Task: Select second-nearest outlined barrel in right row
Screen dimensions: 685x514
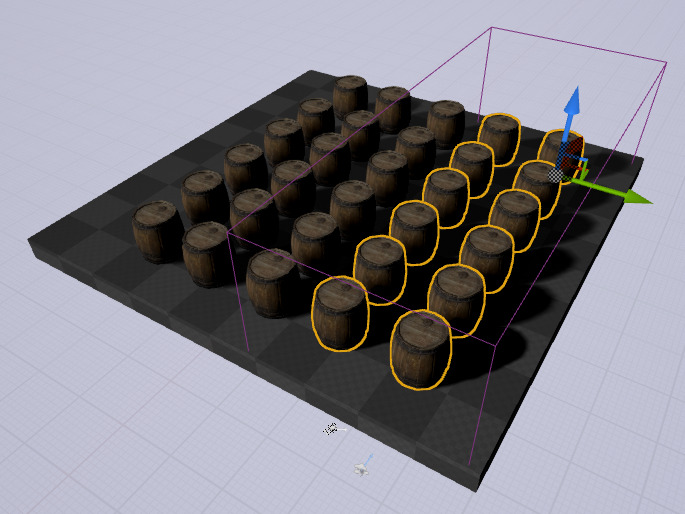Action: pyautogui.click(x=457, y=301)
